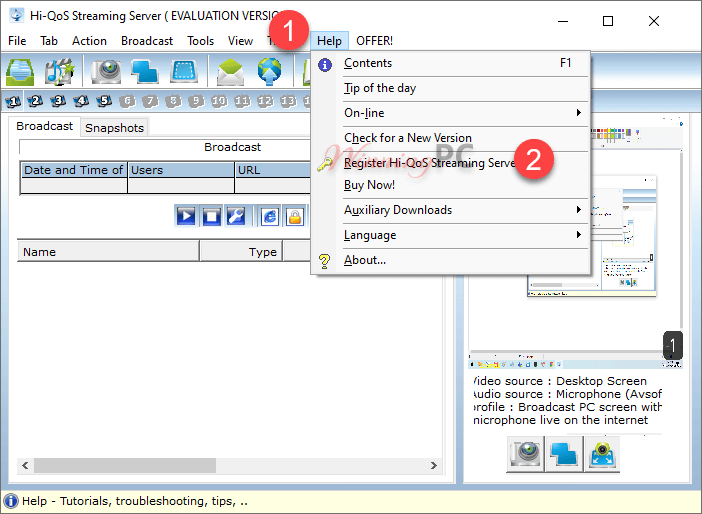Click the info icon in status bar

pos(10,501)
